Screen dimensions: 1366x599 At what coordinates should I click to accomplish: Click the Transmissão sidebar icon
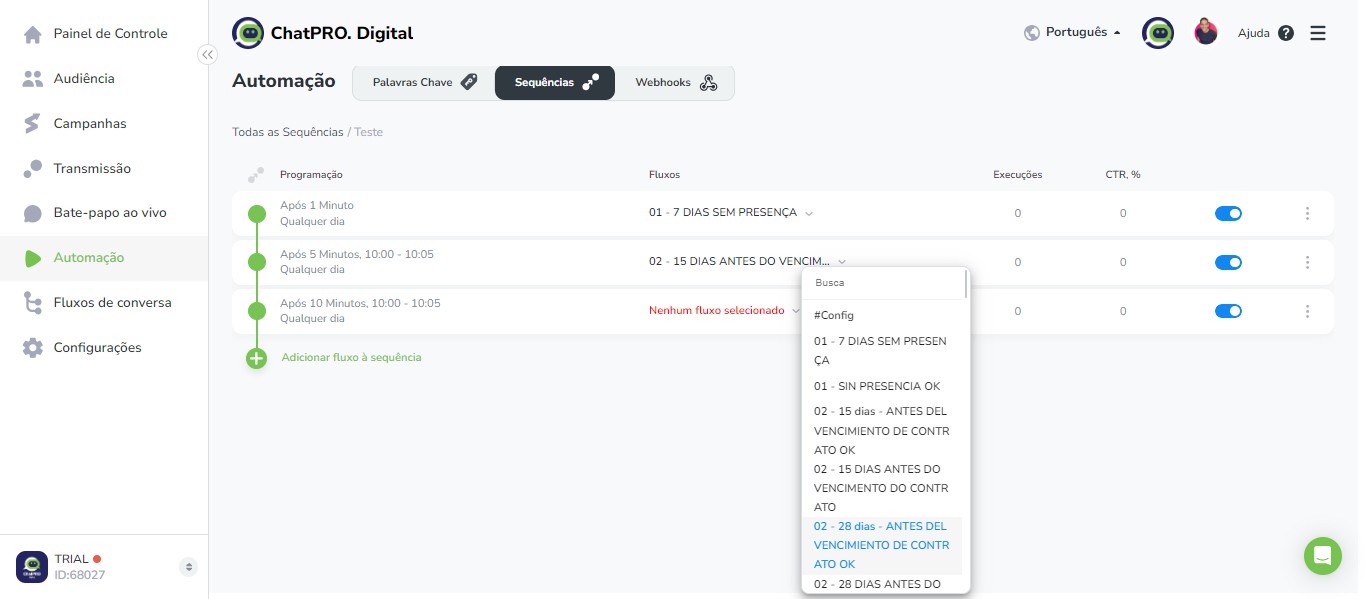click(33, 168)
